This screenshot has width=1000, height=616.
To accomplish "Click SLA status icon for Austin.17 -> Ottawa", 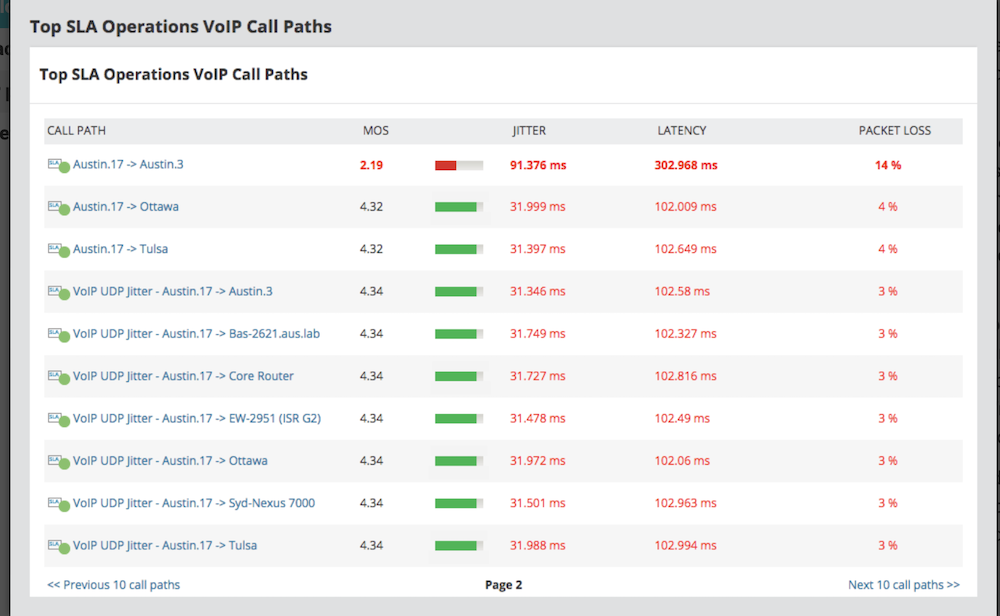I will (58, 207).
